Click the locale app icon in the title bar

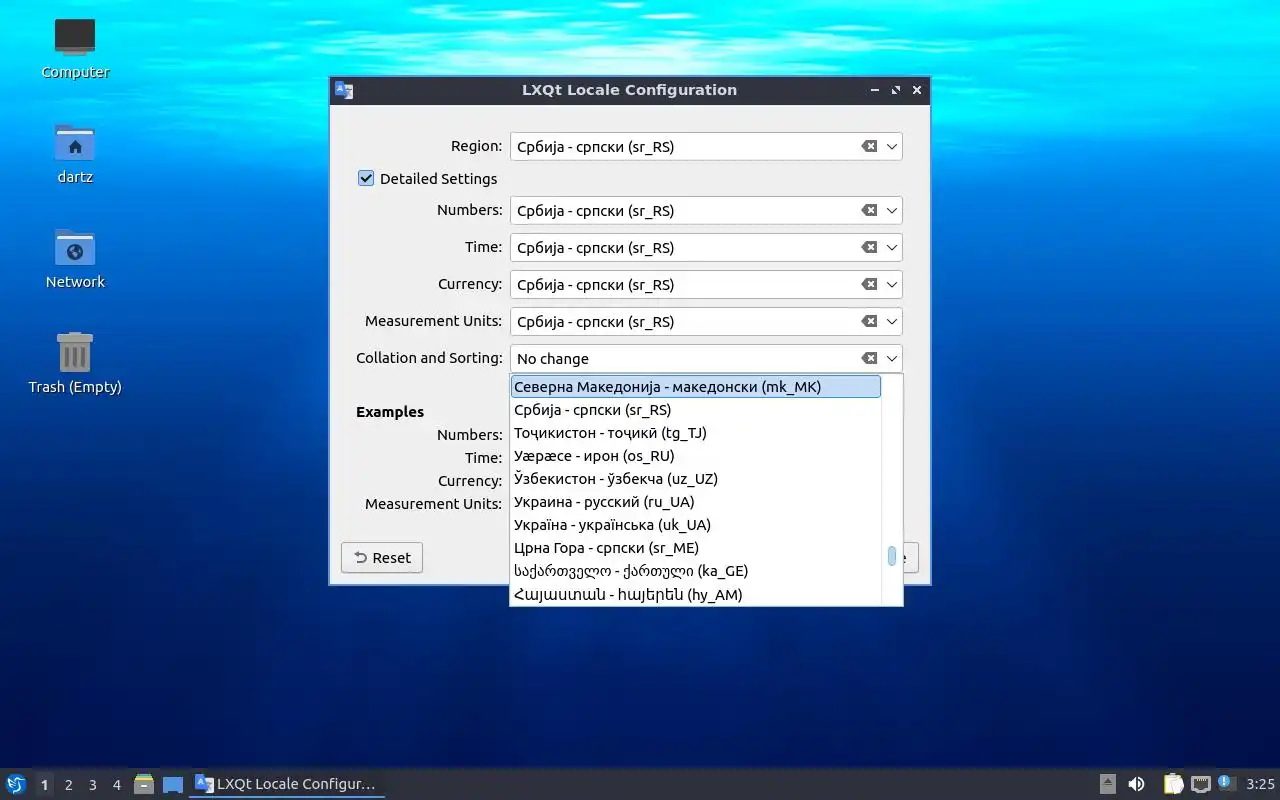(x=344, y=90)
